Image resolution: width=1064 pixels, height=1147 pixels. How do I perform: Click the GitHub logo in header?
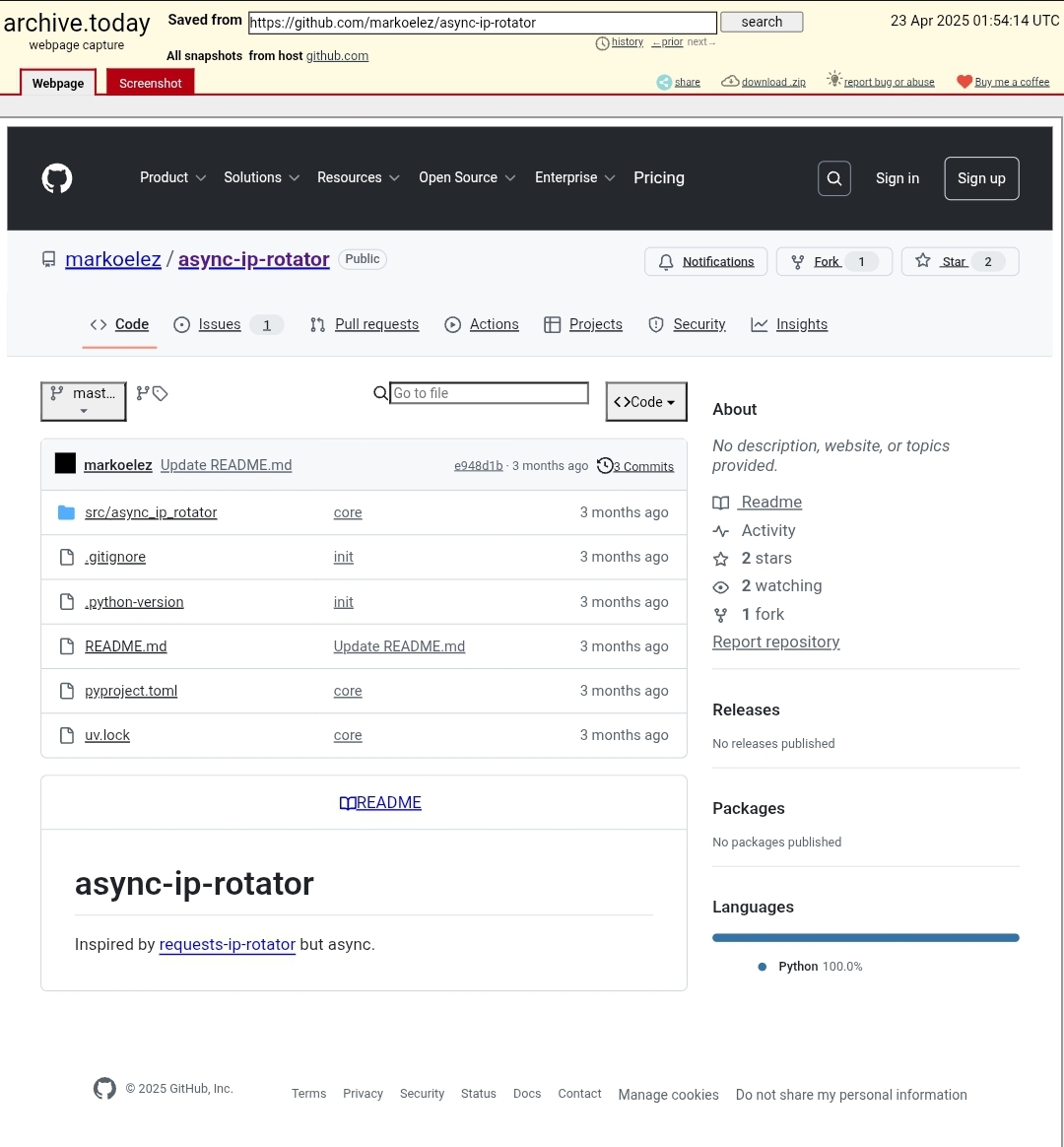pyautogui.click(x=57, y=178)
